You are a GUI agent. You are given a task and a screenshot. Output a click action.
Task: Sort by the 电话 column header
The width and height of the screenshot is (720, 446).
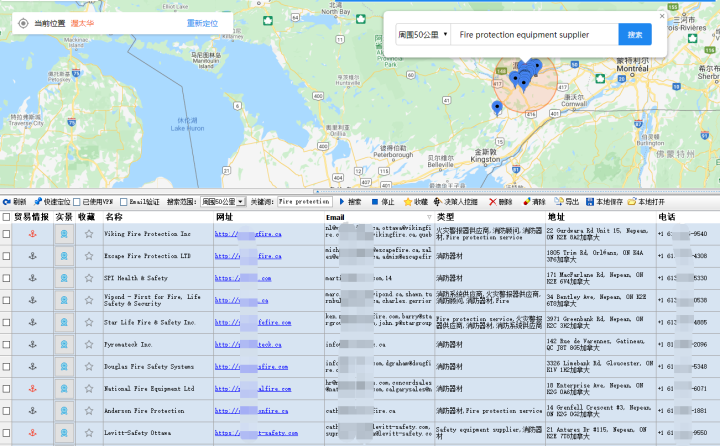click(667, 217)
